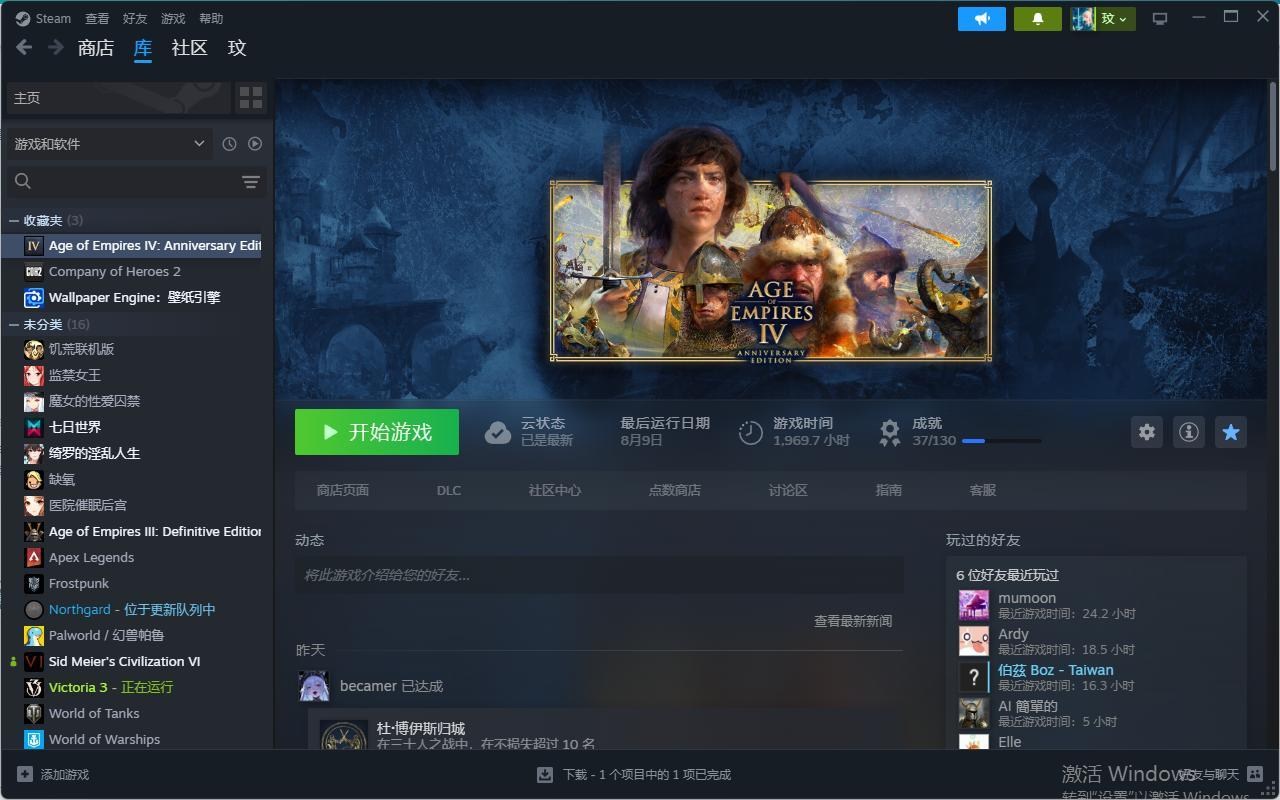The width and height of the screenshot is (1280, 800).
Task: Click the 添加游戏 plus button
Action: [25, 774]
